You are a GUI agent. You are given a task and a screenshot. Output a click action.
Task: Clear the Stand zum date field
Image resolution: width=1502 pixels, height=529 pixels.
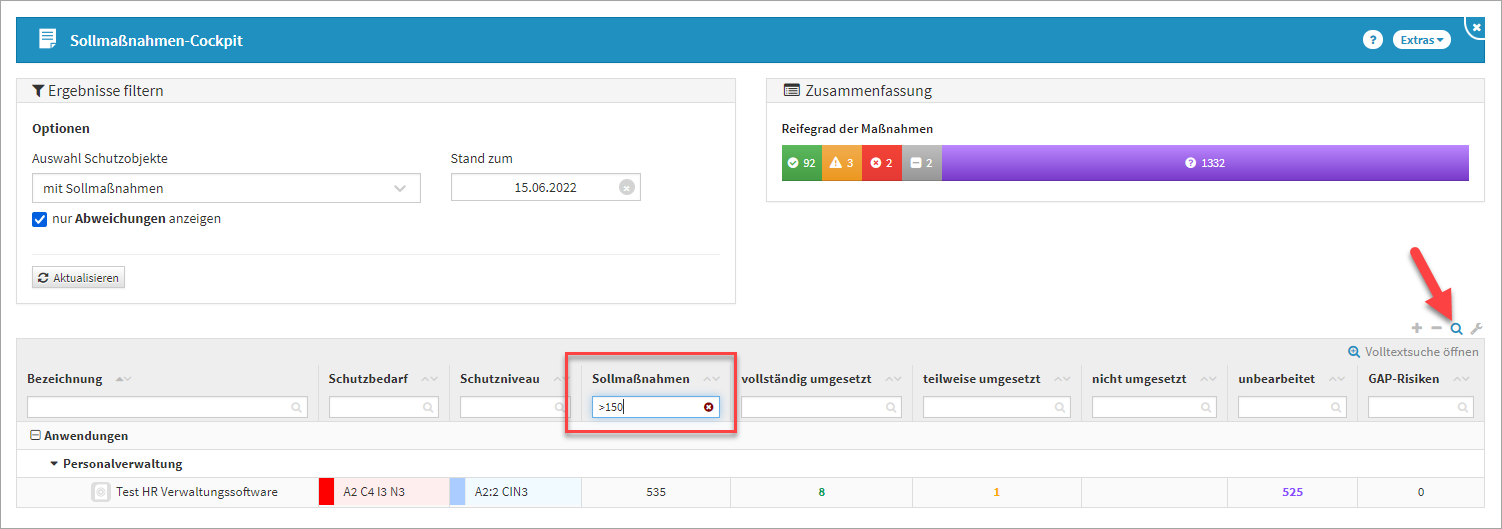pyautogui.click(x=626, y=188)
